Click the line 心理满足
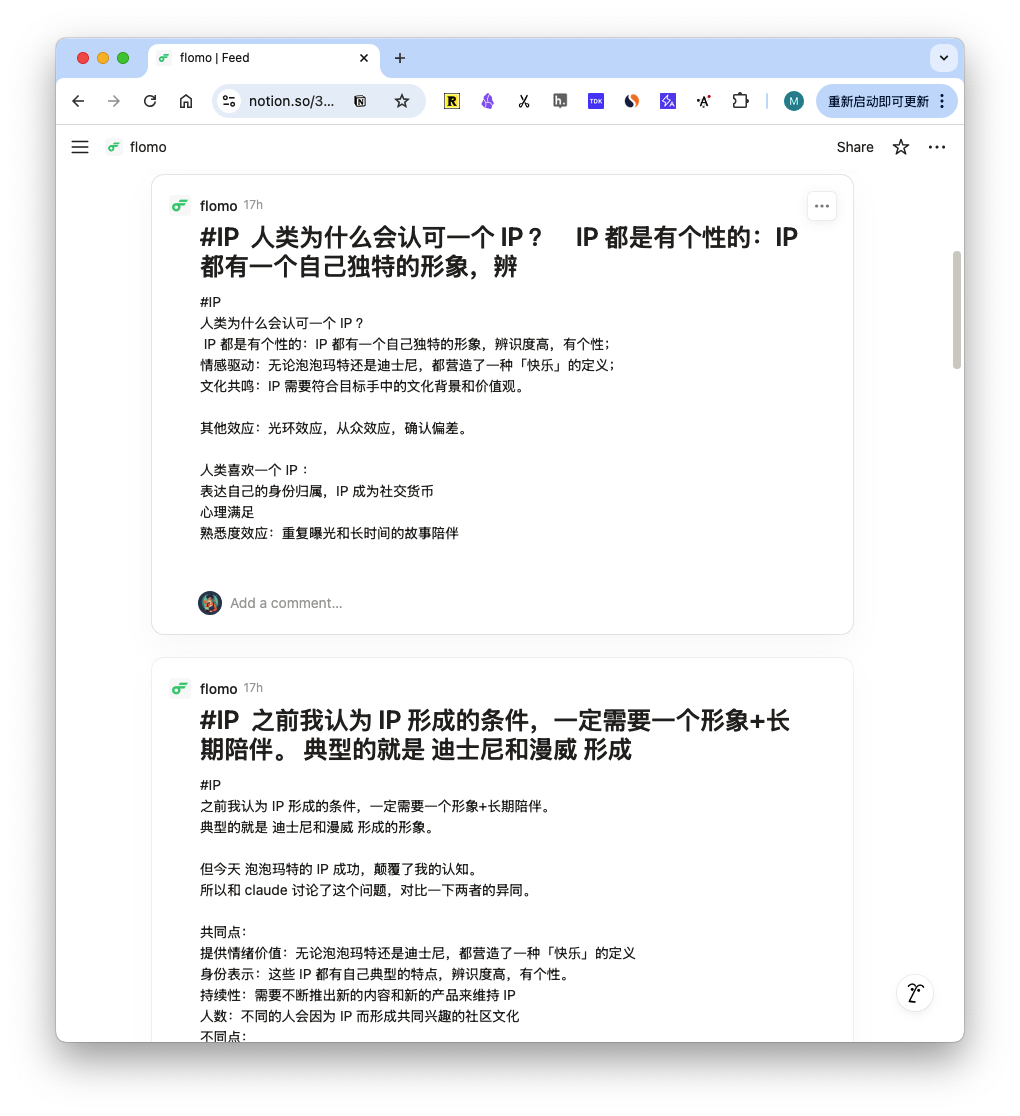This screenshot has height=1116, width=1020. pos(227,512)
